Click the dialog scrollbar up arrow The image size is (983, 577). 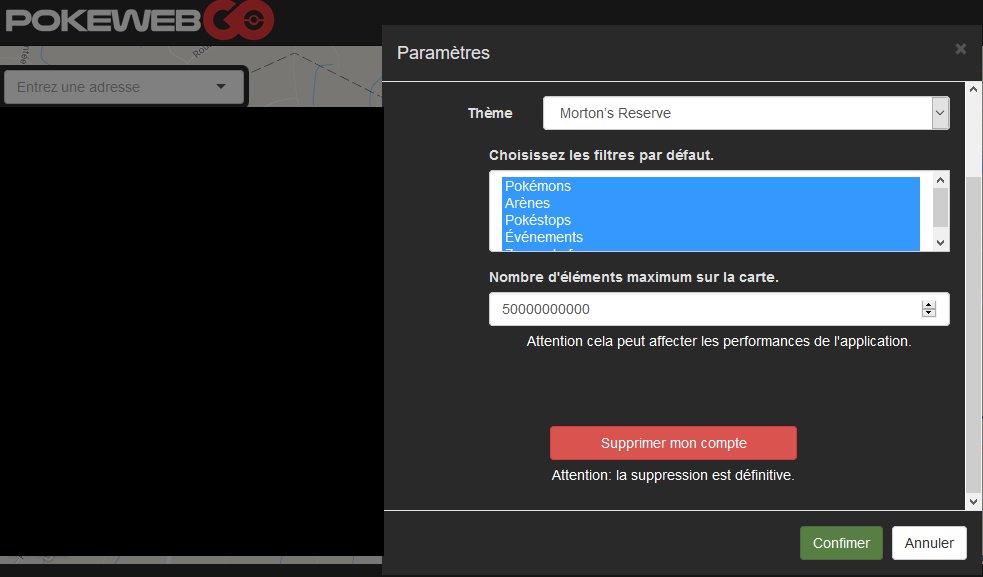click(x=974, y=89)
